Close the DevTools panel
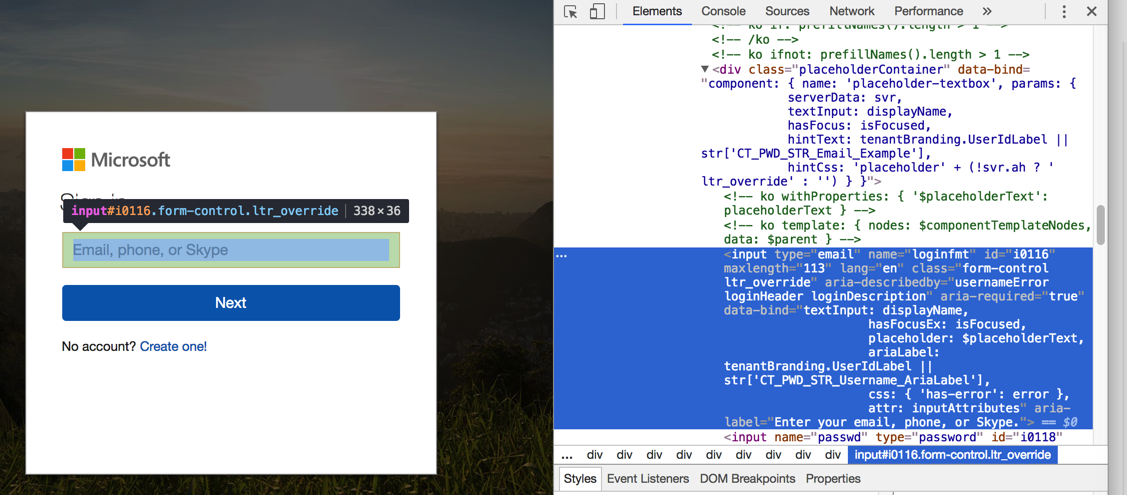The width and height of the screenshot is (1127, 495). (x=1091, y=11)
